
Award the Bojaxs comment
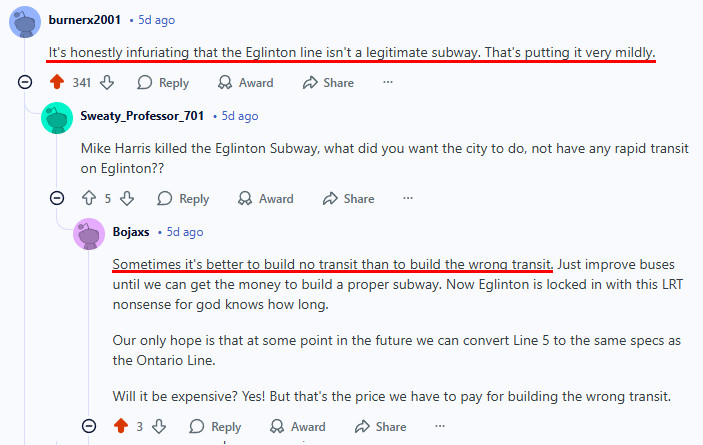coord(297,427)
